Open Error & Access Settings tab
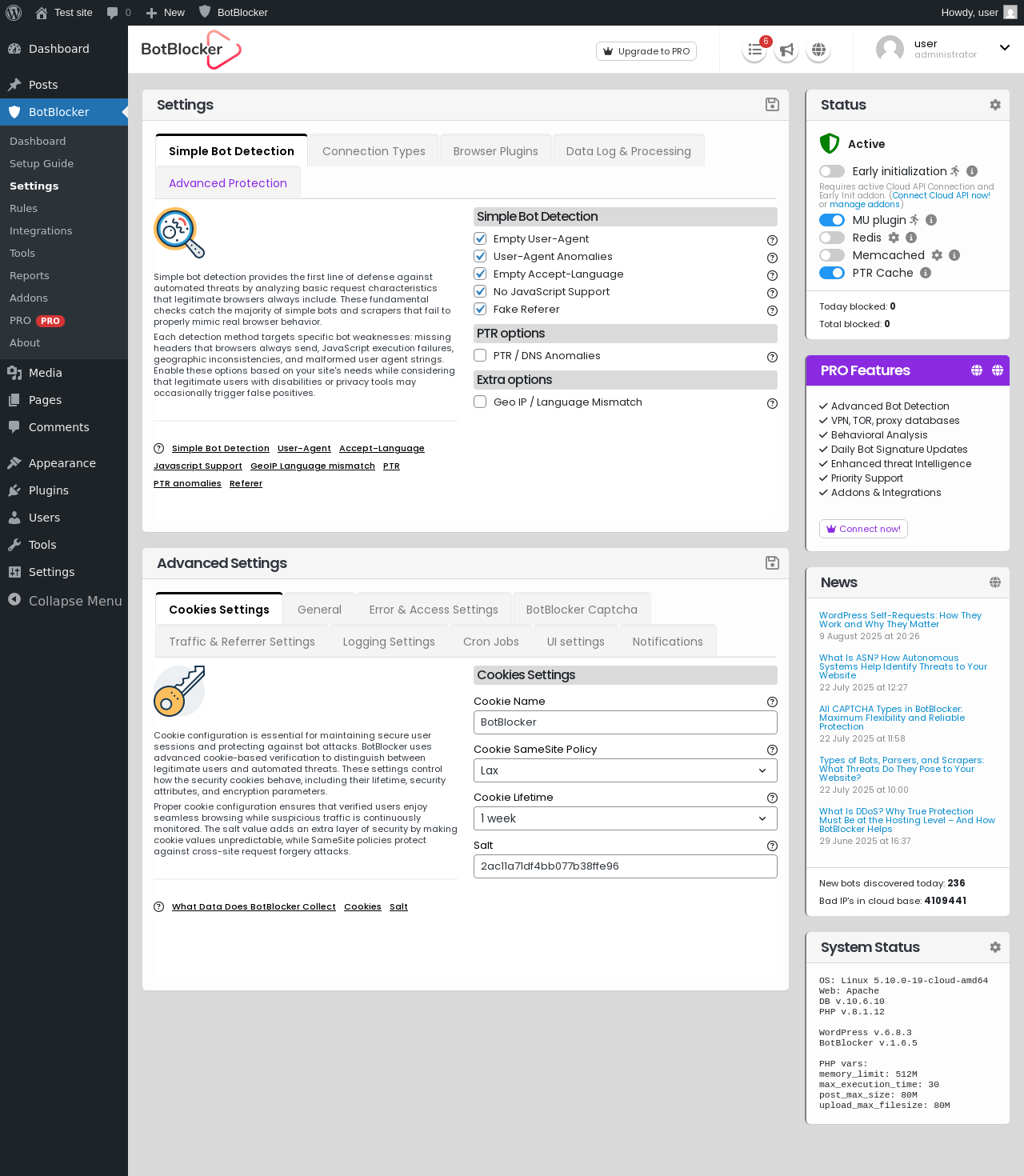This screenshot has width=1024, height=1176. 434,610
